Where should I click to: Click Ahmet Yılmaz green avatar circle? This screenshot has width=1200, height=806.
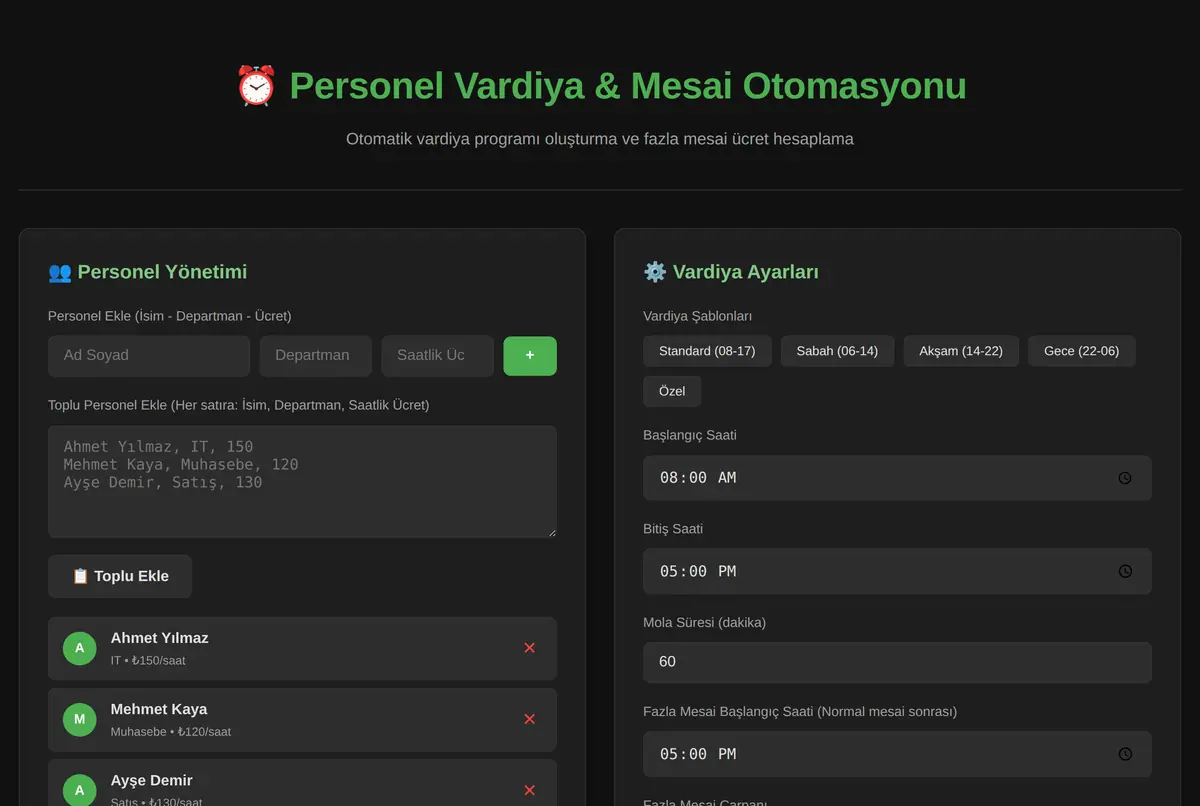point(80,648)
